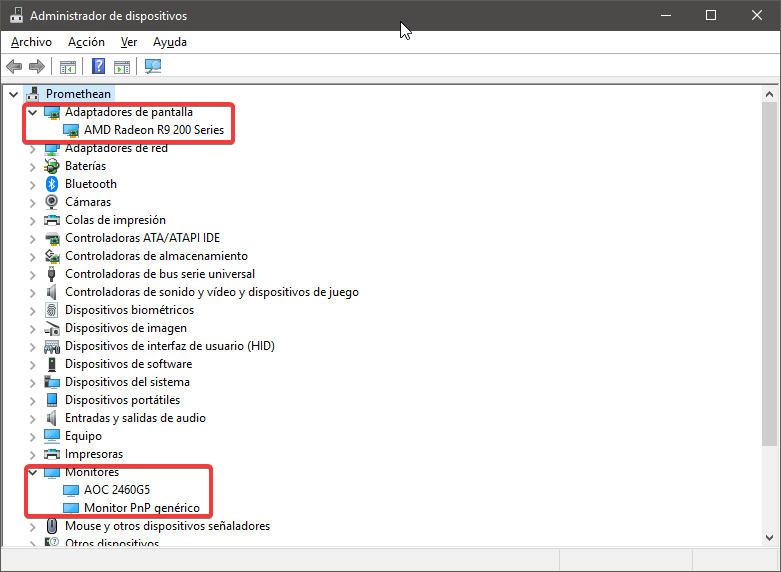
Task: Open the Ayuda menu
Action: [x=170, y=42]
